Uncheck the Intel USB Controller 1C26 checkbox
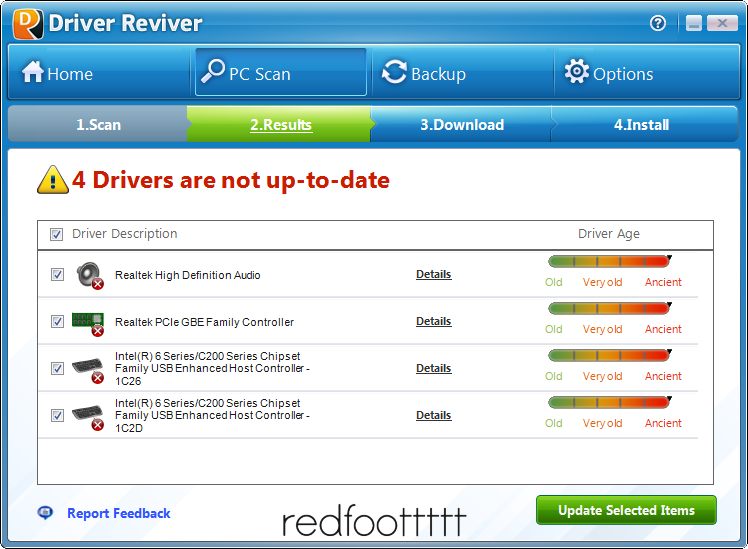This screenshot has width=748, height=549. coord(57,369)
